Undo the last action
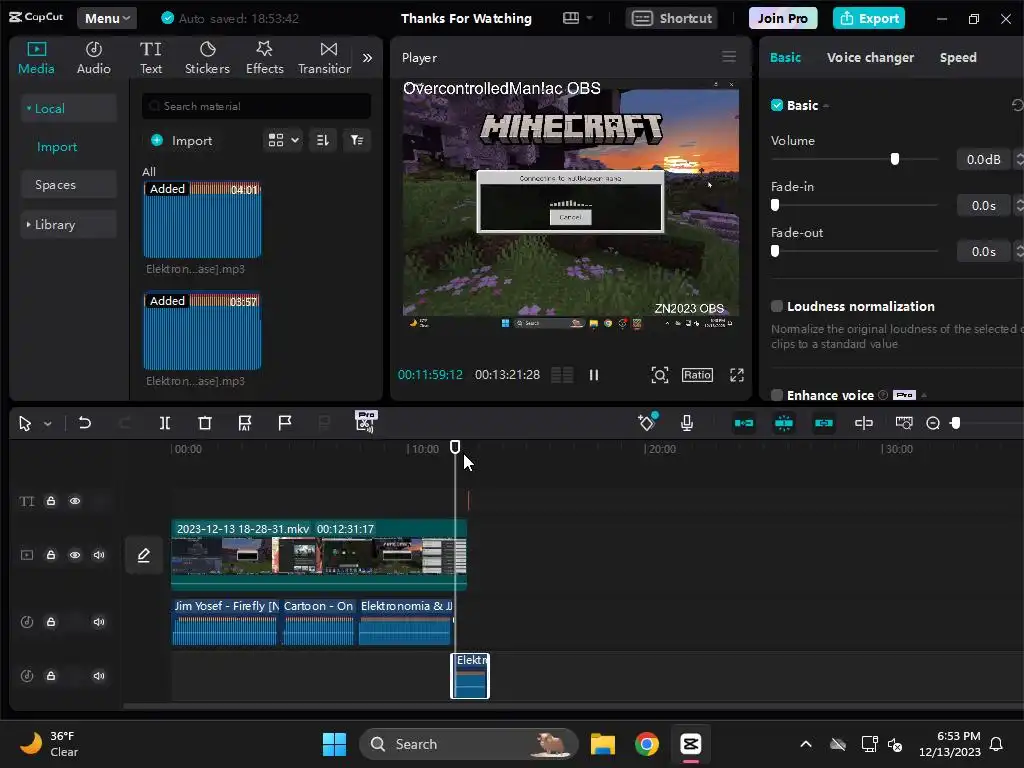Screen dimensions: 1024x768 [x=84, y=423]
